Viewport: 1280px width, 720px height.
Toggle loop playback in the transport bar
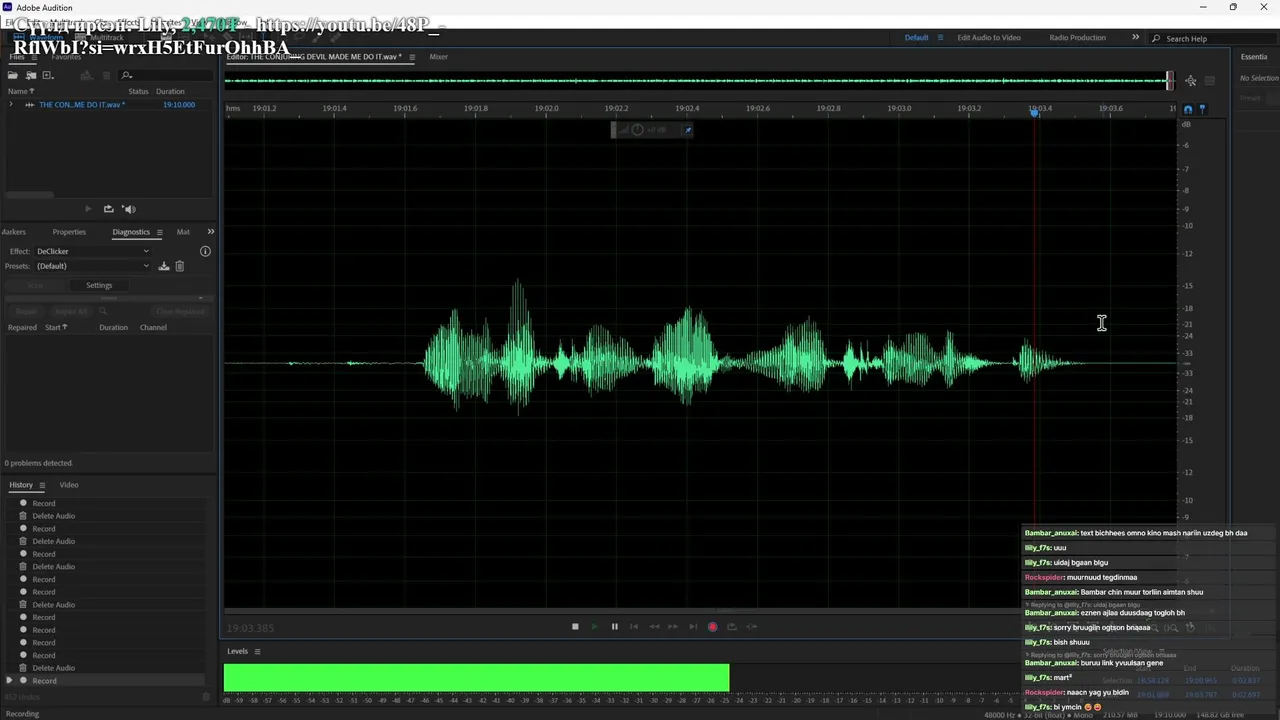pyautogui.click(x=732, y=627)
